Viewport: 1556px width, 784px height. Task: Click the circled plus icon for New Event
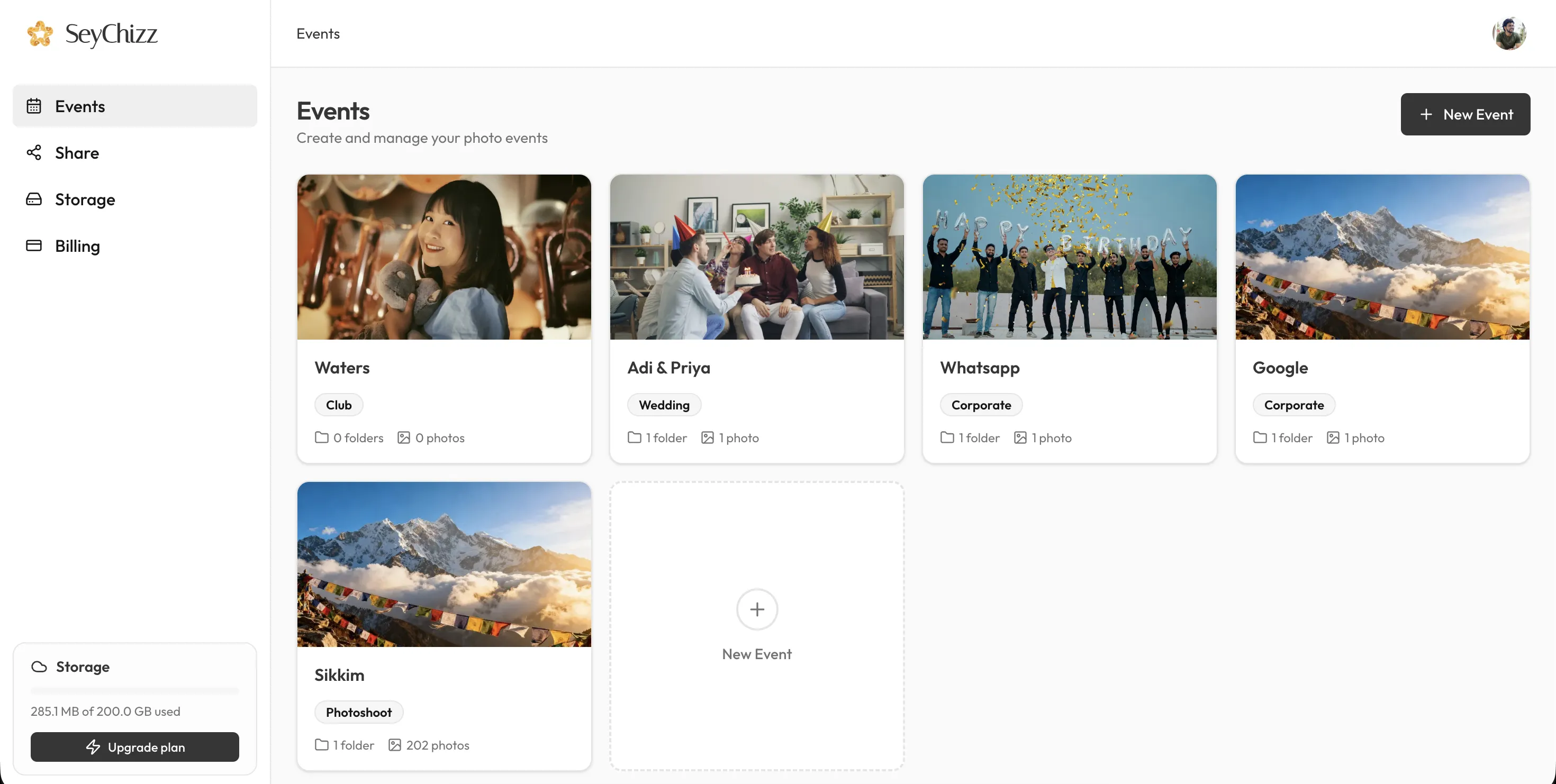(x=757, y=609)
